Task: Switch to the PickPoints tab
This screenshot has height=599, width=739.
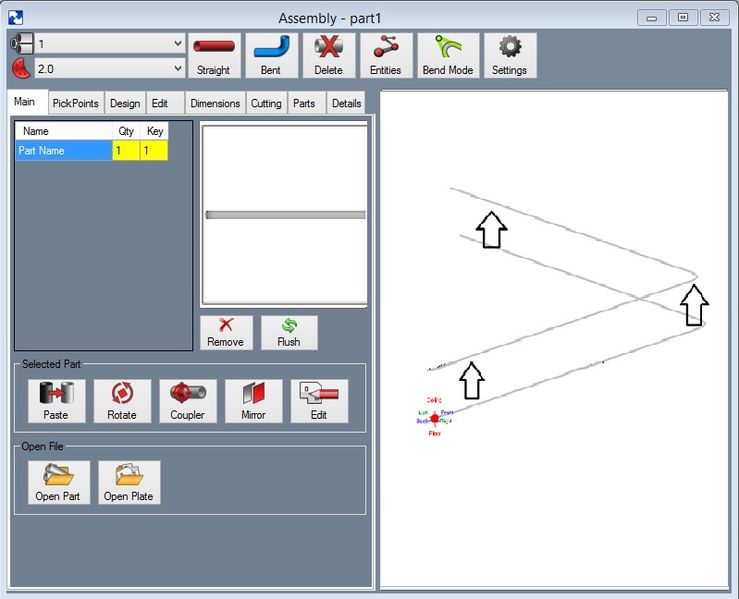Action: pyautogui.click(x=75, y=103)
